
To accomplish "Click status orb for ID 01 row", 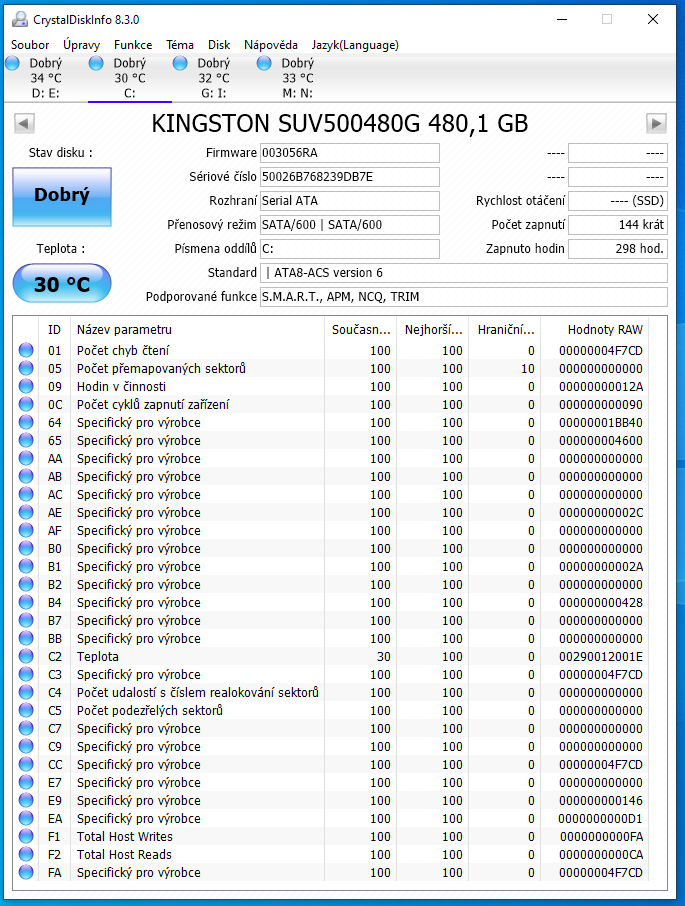I will tap(26, 350).
